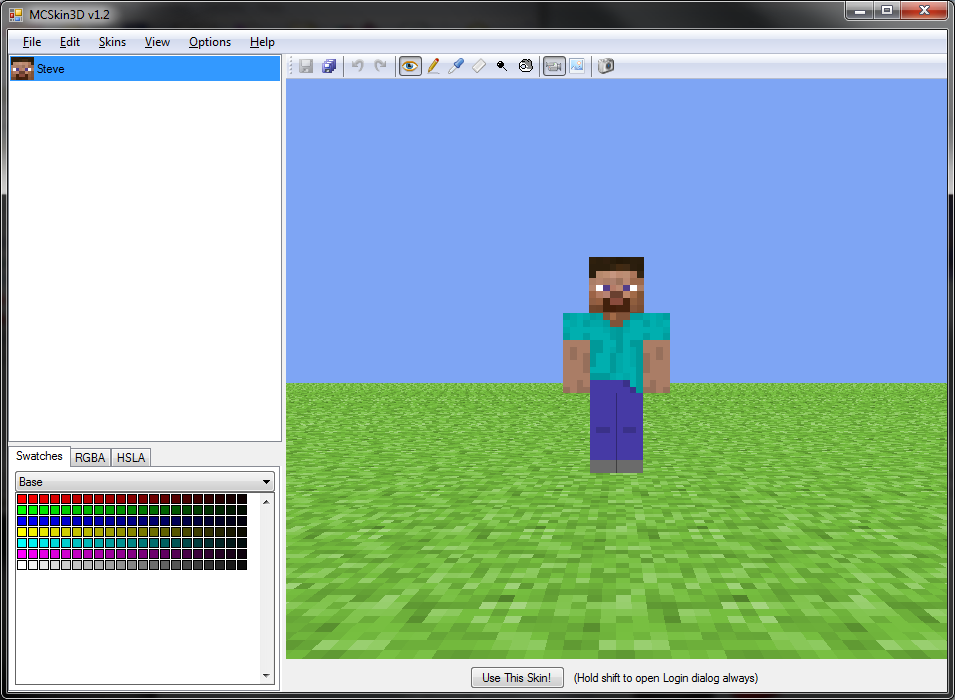The height and width of the screenshot is (700, 955).
Task: Switch to the HSLA color tab
Action: point(131,458)
